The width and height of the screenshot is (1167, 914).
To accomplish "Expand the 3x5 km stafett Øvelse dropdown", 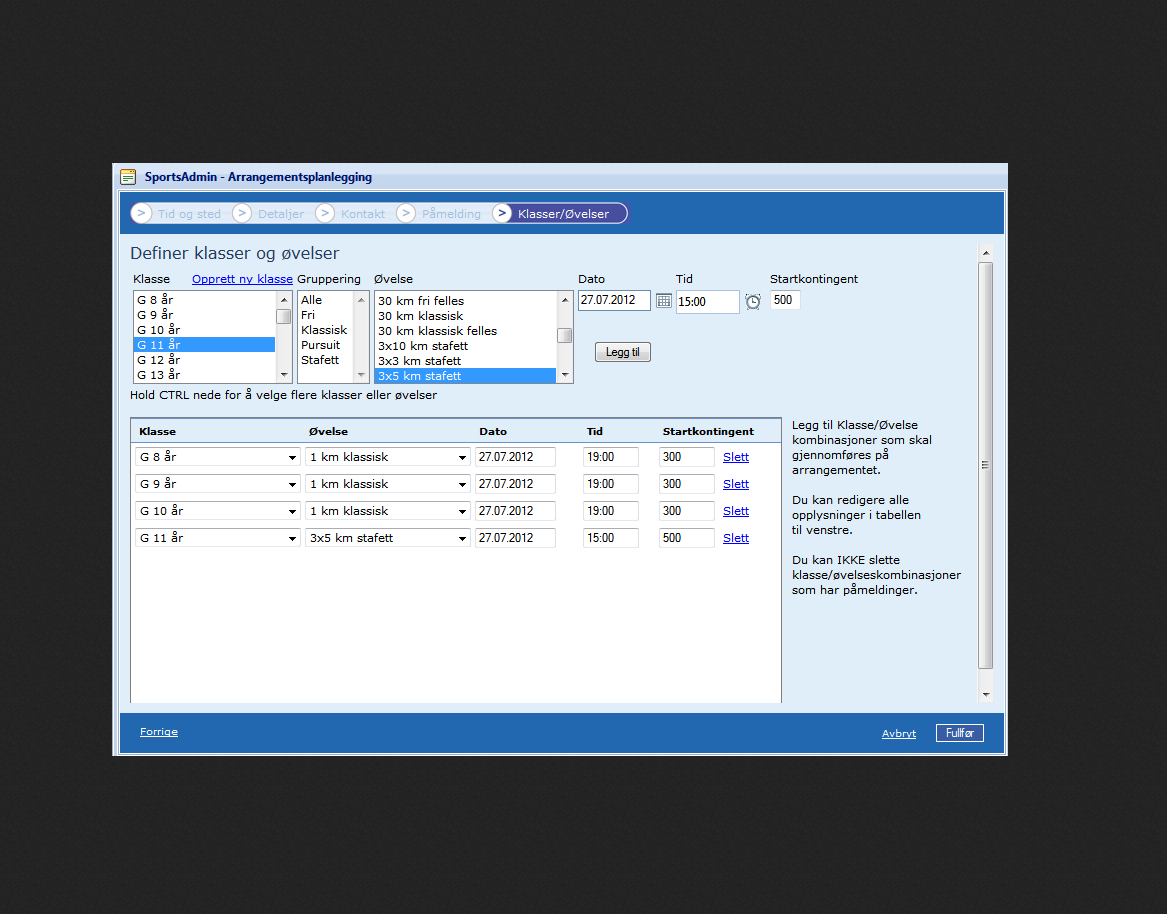I will point(462,538).
